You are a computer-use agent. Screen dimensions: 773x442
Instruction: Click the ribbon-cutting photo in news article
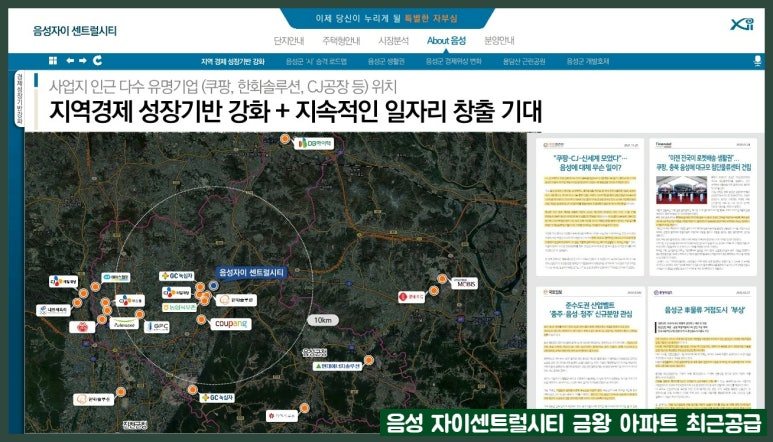coord(681,190)
